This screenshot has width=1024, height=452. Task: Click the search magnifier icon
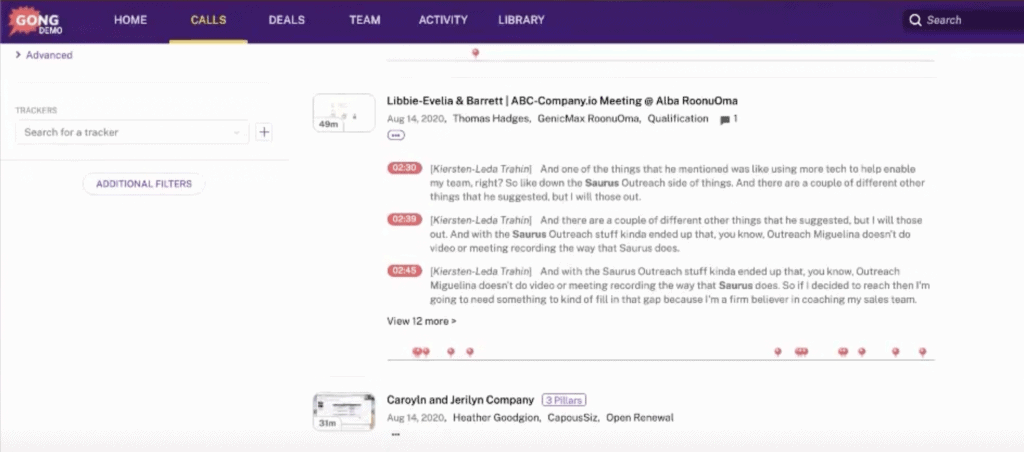point(914,20)
